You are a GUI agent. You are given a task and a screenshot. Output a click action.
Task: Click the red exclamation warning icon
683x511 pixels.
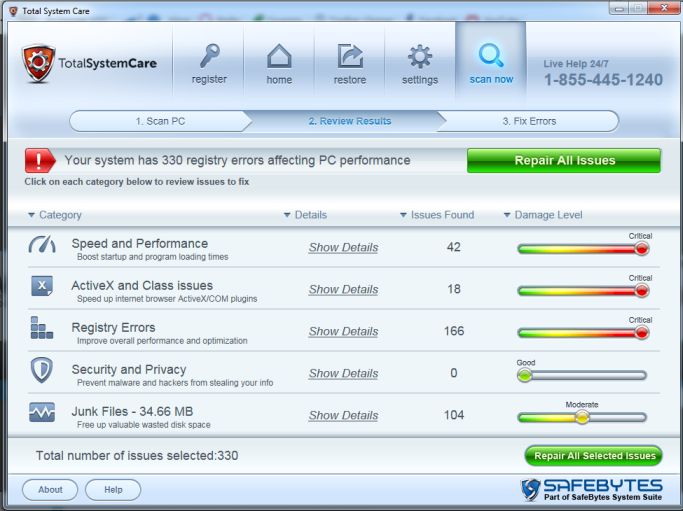(x=40, y=161)
